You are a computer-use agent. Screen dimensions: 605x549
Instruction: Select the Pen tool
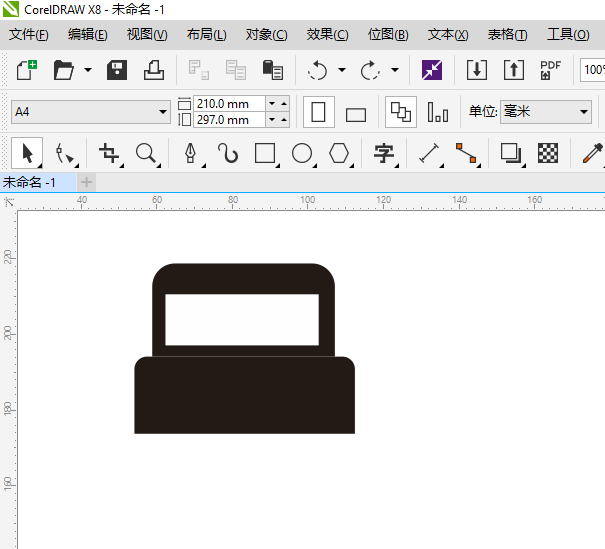(x=190, y=153)
